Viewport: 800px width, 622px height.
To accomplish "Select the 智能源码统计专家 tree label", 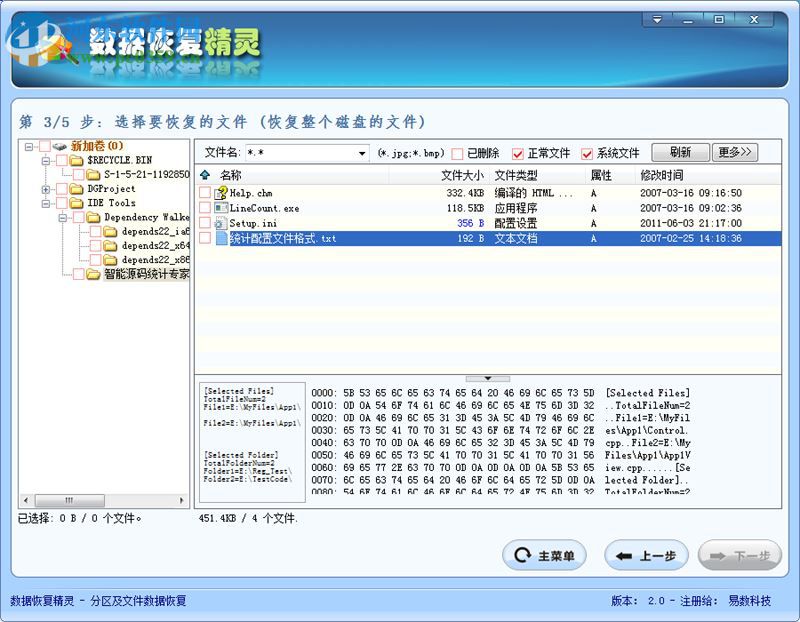I will [146, 275].
